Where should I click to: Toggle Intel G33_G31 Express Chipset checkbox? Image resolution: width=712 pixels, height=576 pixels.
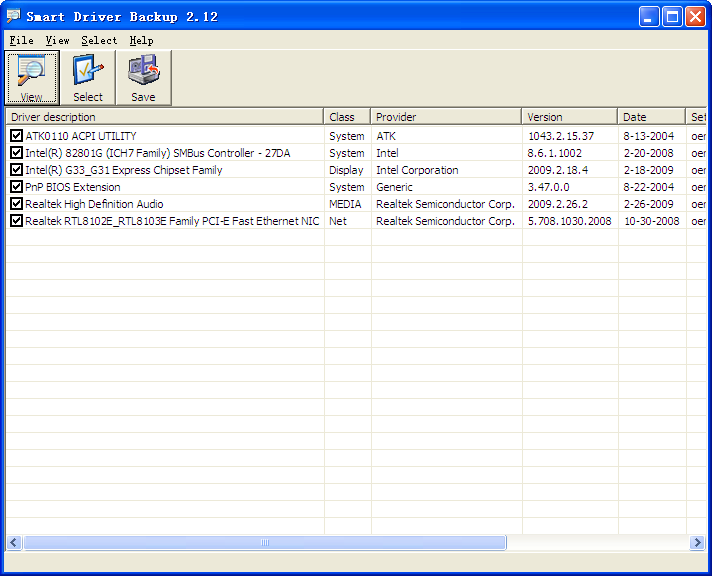[x=16, y=170]
